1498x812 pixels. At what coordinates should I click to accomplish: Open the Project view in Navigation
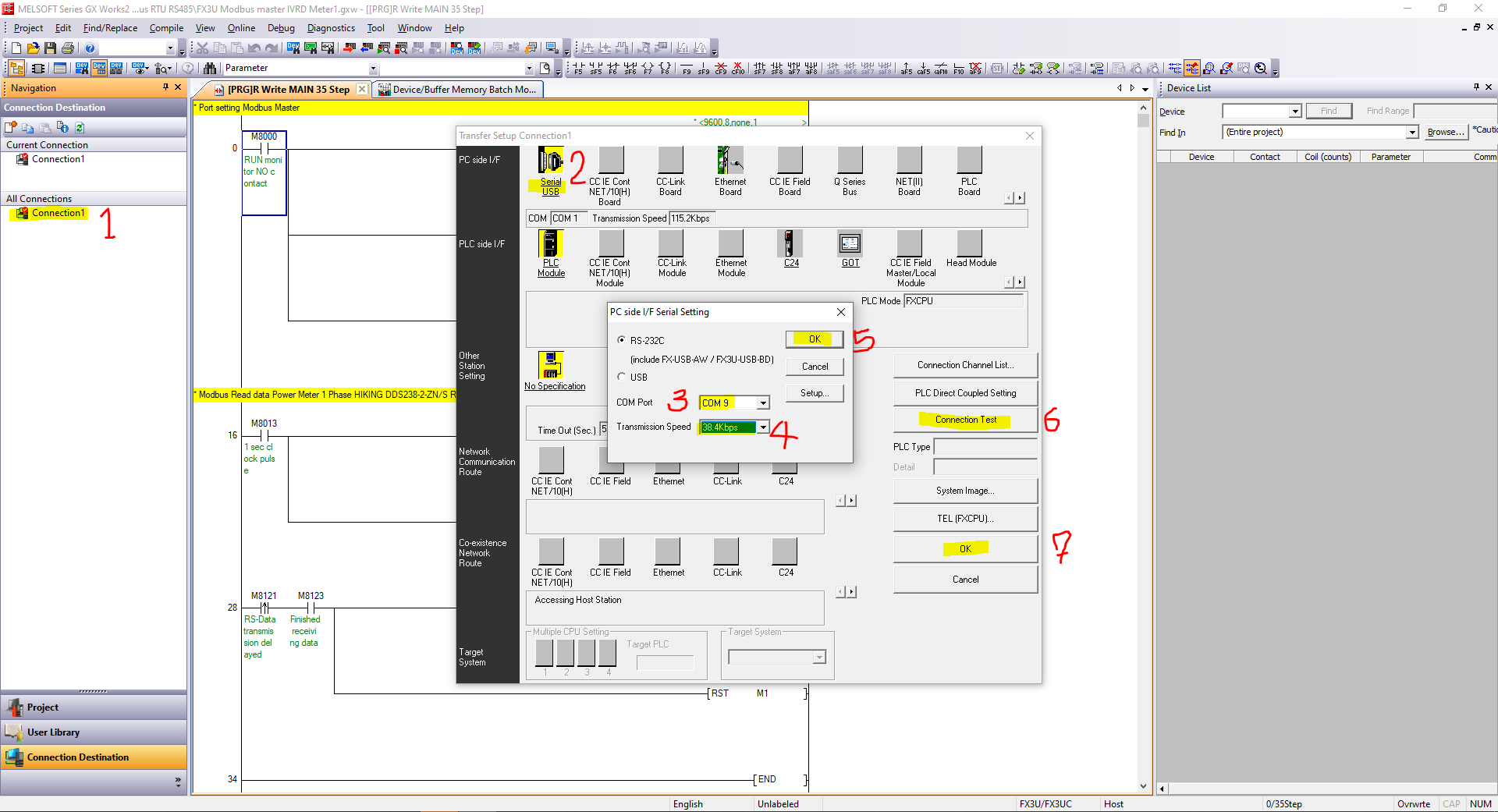pos(43,707)
